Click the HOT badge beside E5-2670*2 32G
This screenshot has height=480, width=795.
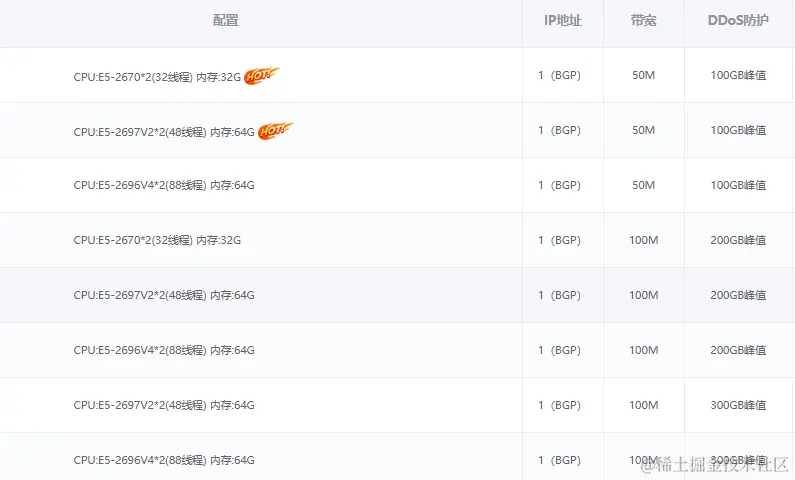(x=261, y=76)
